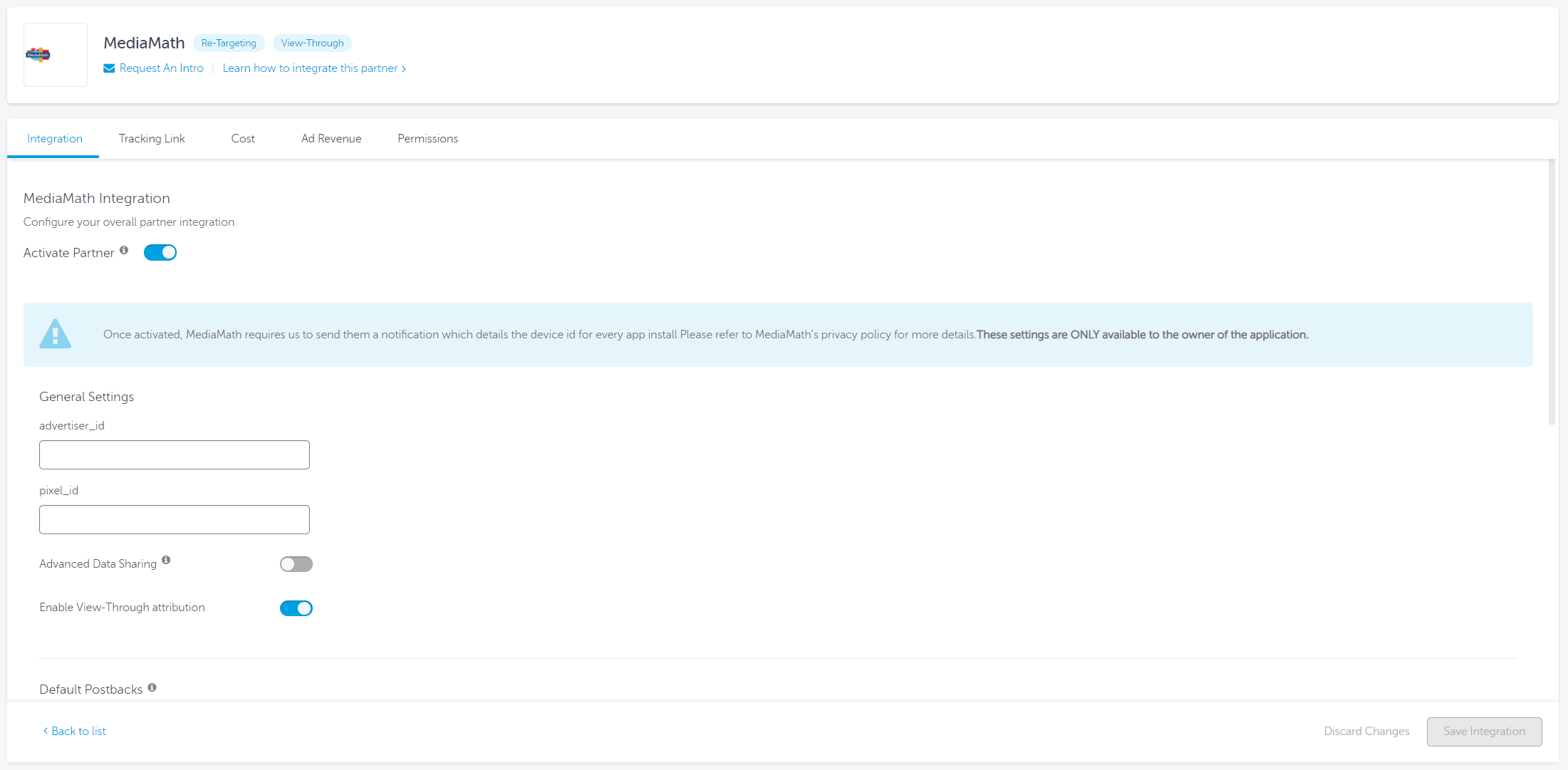Click the Default Postbacks heading text
1568x770 pixels.
coord(91,690)
